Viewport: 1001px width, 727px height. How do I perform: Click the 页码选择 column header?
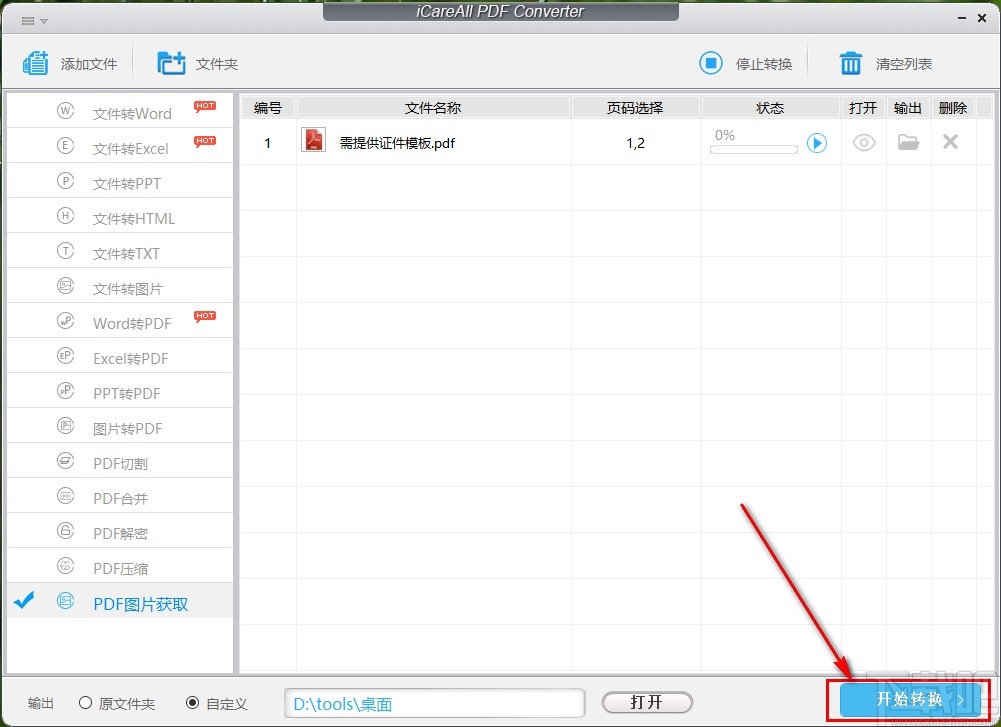[x=635, y=108]
